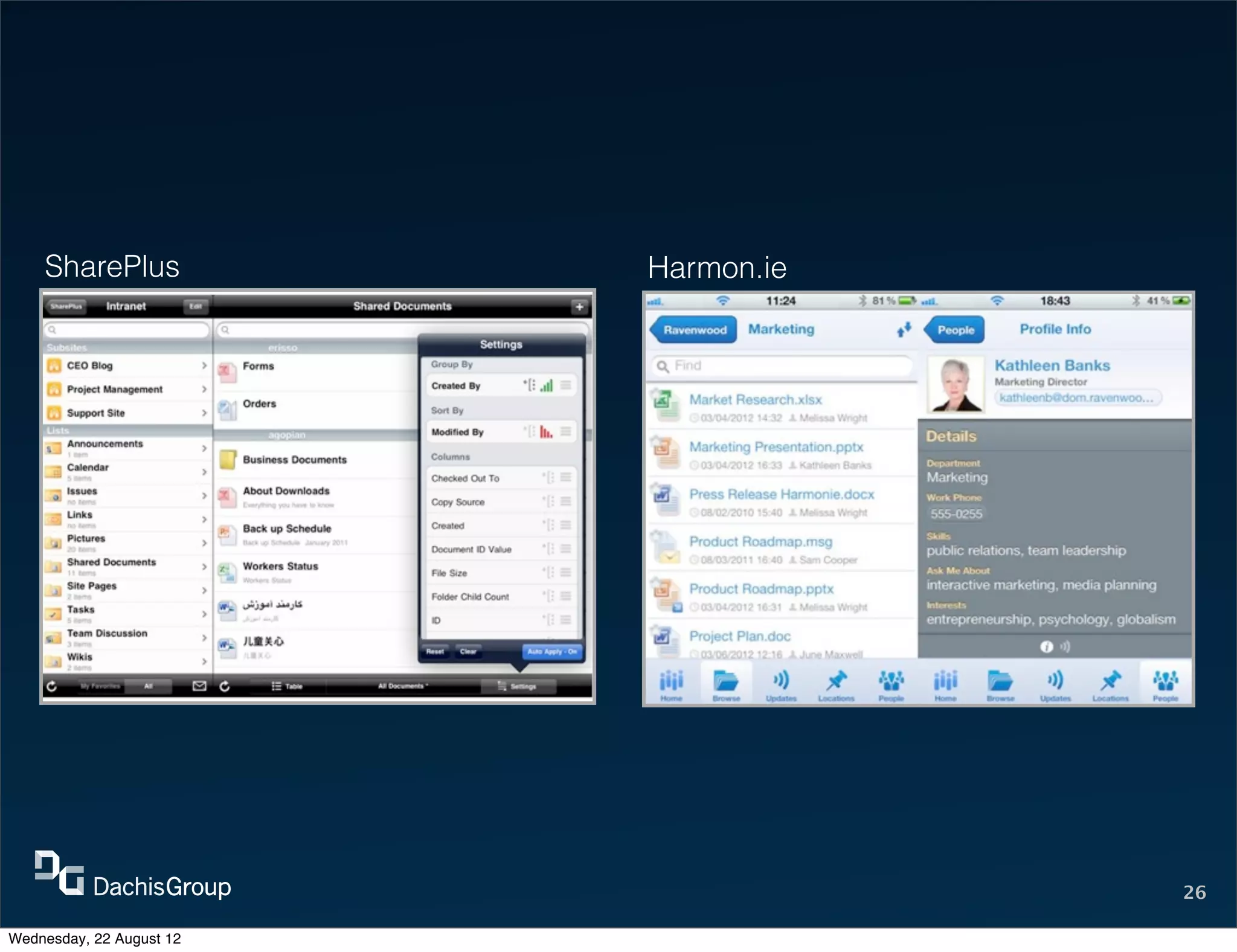Click Kathleen Banks profile photo
This screenshot has height=952, width=1237.
[956, 385]
